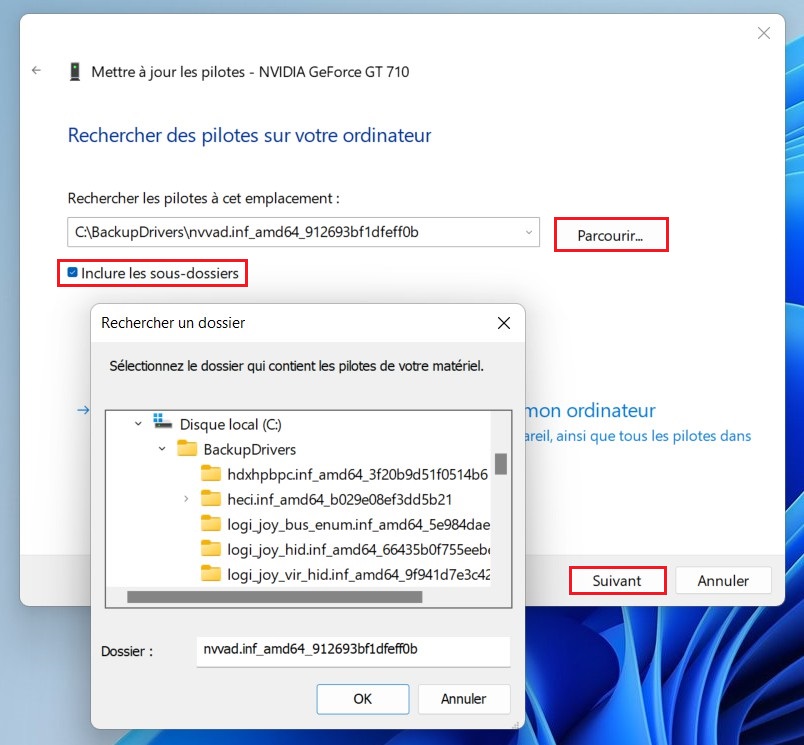Click folder icon beside logi_joy_hid.inf
Image resolution: width=804 pixels, height=745 pixels.
click(211, 549)
